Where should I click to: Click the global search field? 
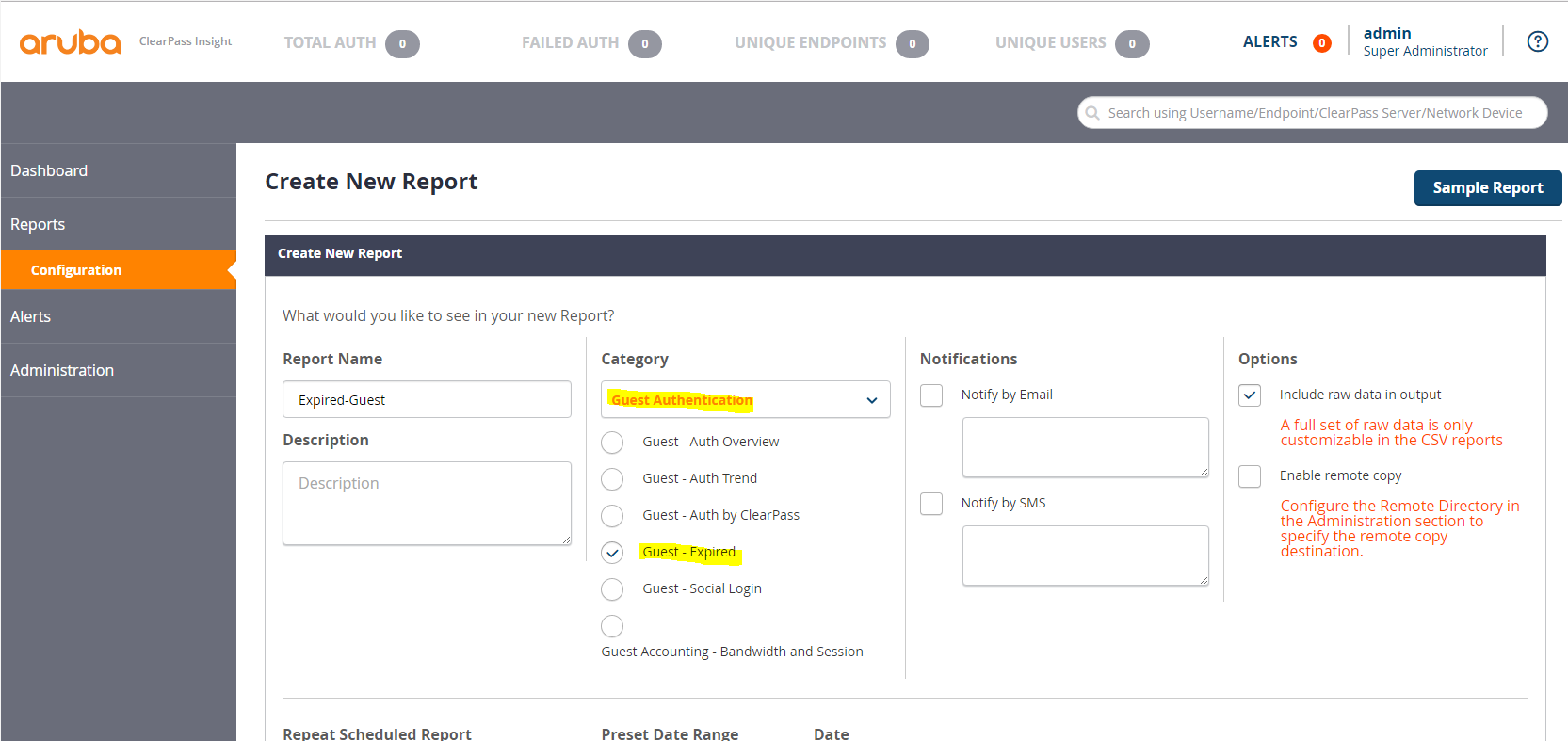(1312, 113)
